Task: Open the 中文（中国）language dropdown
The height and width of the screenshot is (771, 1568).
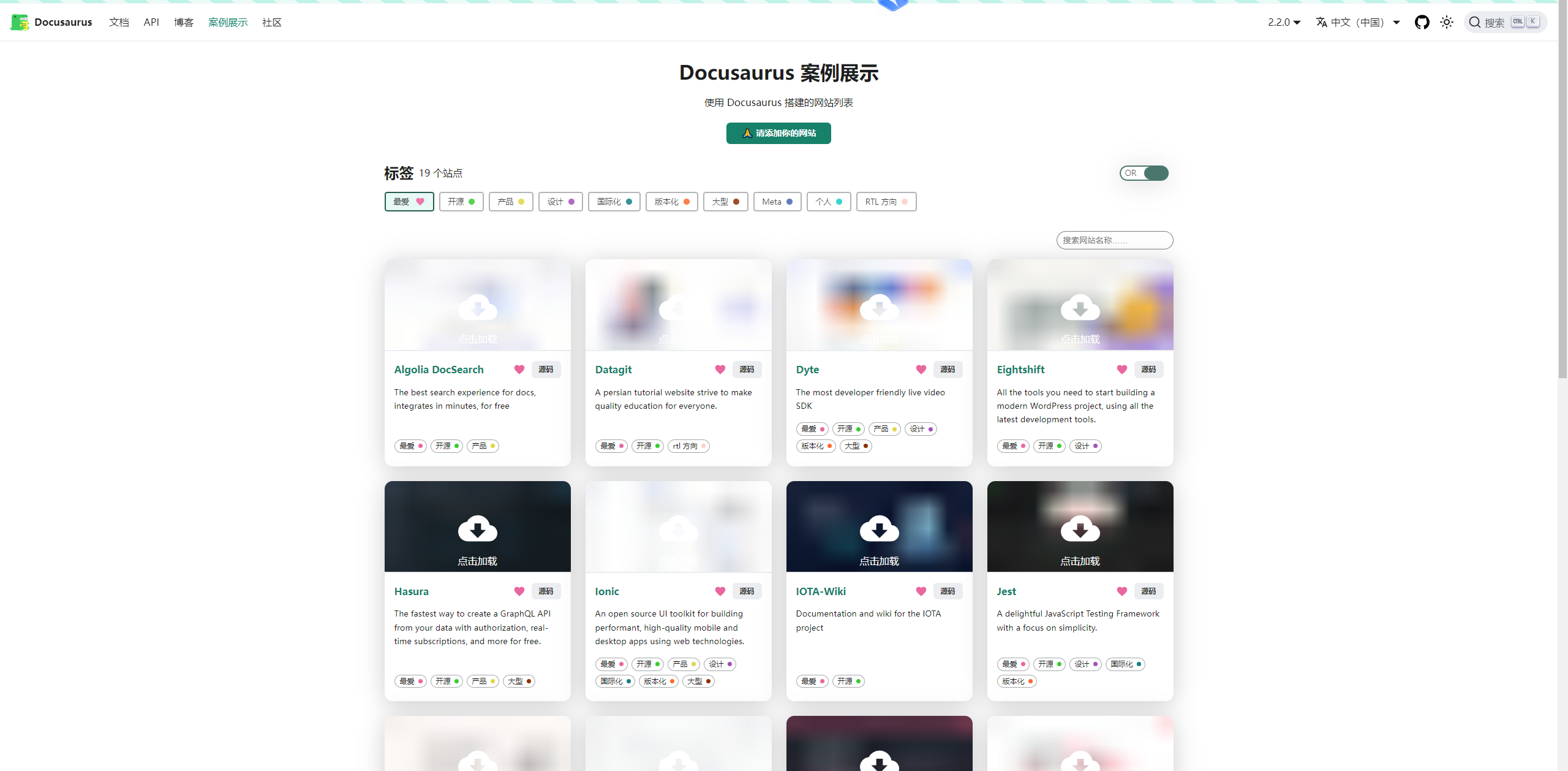Action: pyautogui.click(x=1357, y=22)
